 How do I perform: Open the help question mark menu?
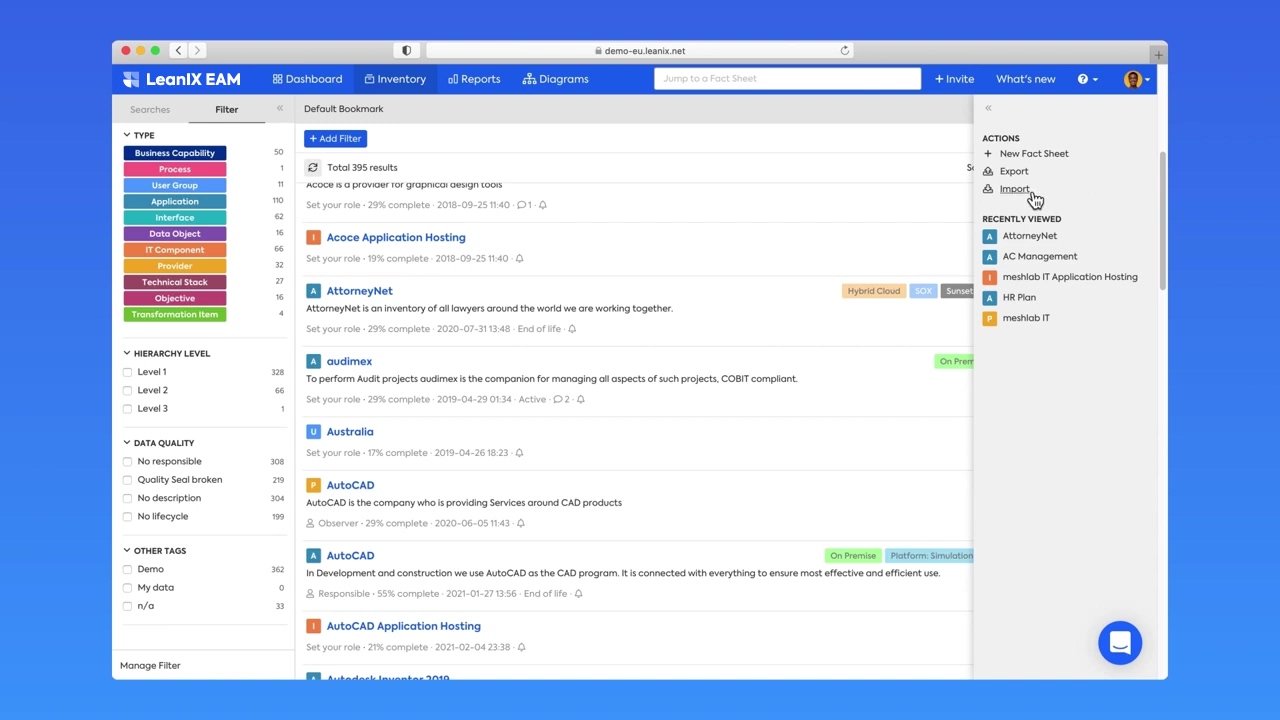(x=1087, y=79)
